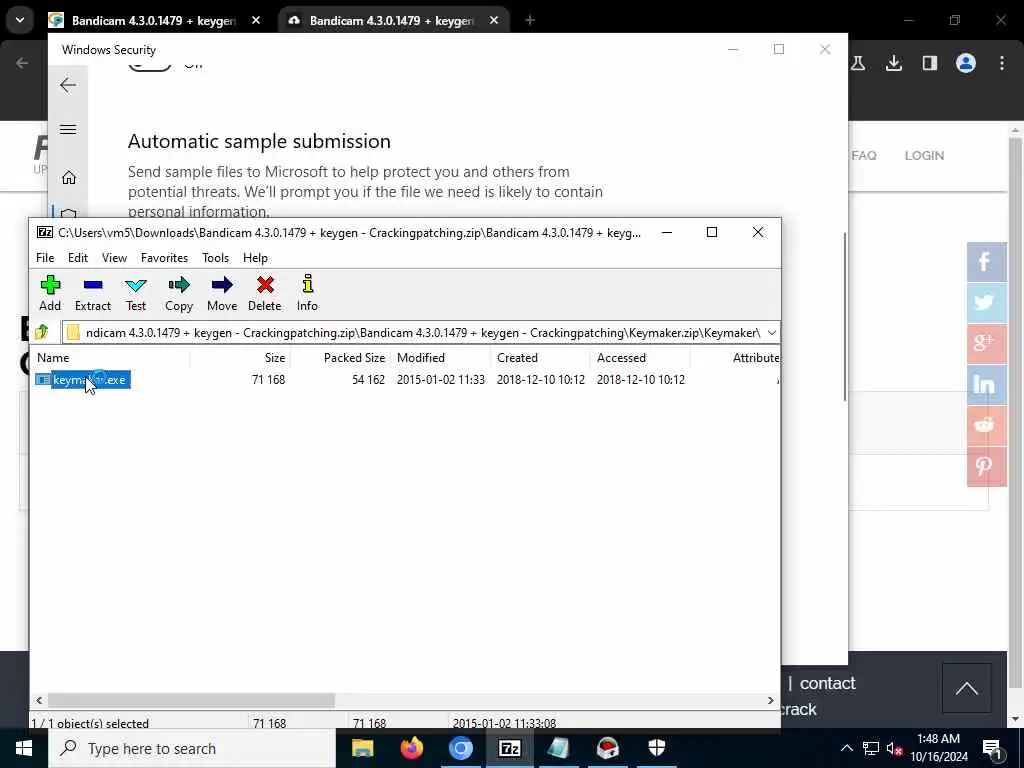Viewport: 1024px width, 768px height.
Task: Open the browser profile avatar
Action: (966, 63)
